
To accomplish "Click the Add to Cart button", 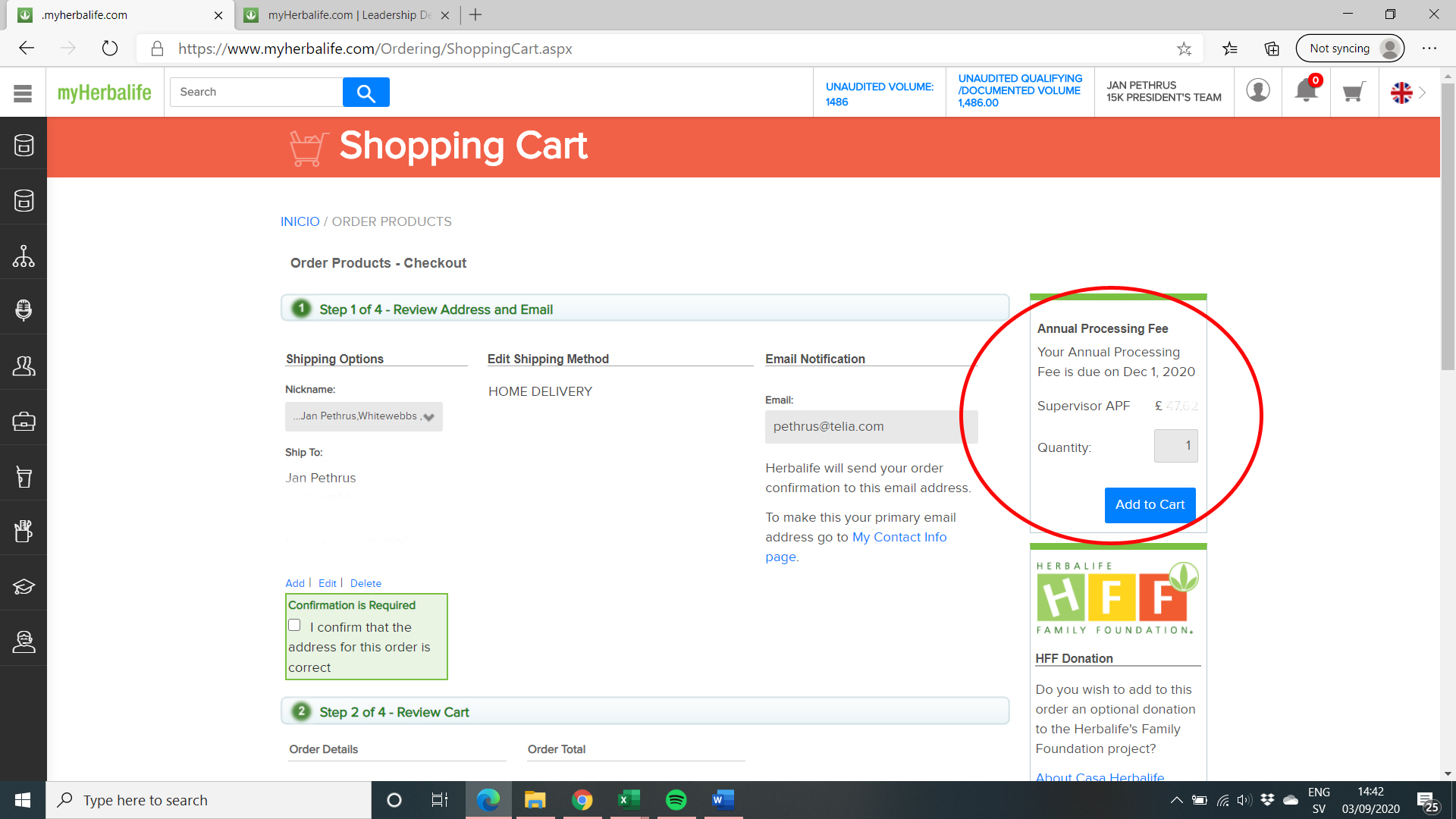I will 1150,505.
